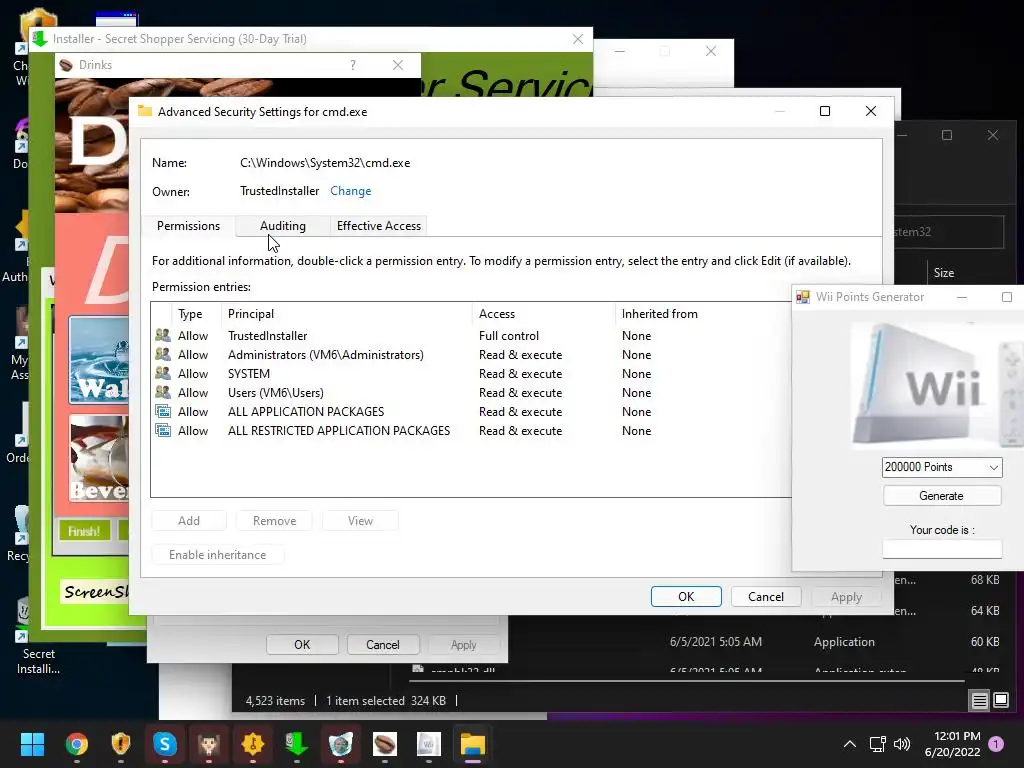Open Skype from the taskbar

click(x=165, y=744)
